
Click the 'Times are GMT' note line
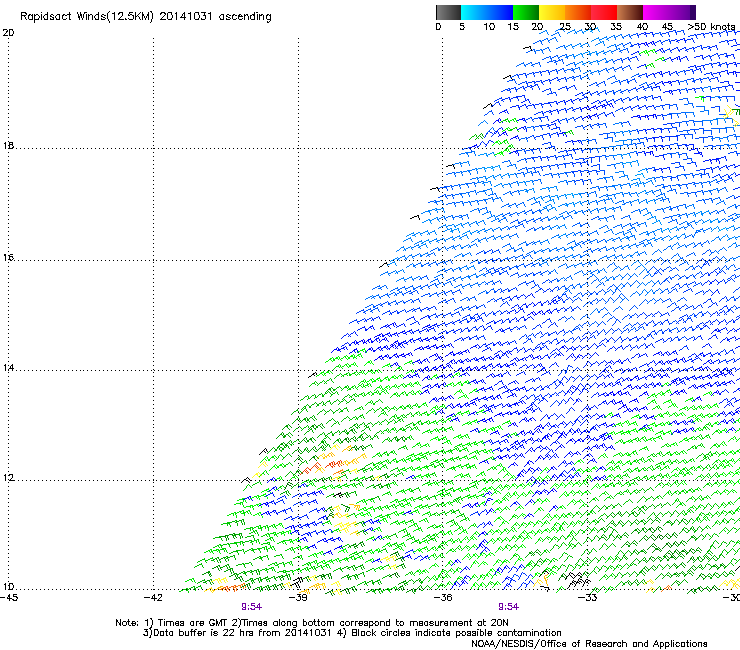(312, 623)
